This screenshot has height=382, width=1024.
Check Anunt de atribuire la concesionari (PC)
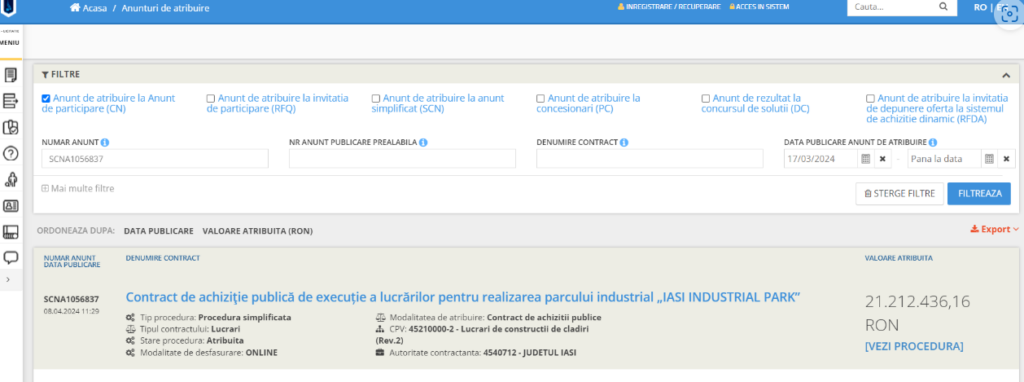(540, 99)
